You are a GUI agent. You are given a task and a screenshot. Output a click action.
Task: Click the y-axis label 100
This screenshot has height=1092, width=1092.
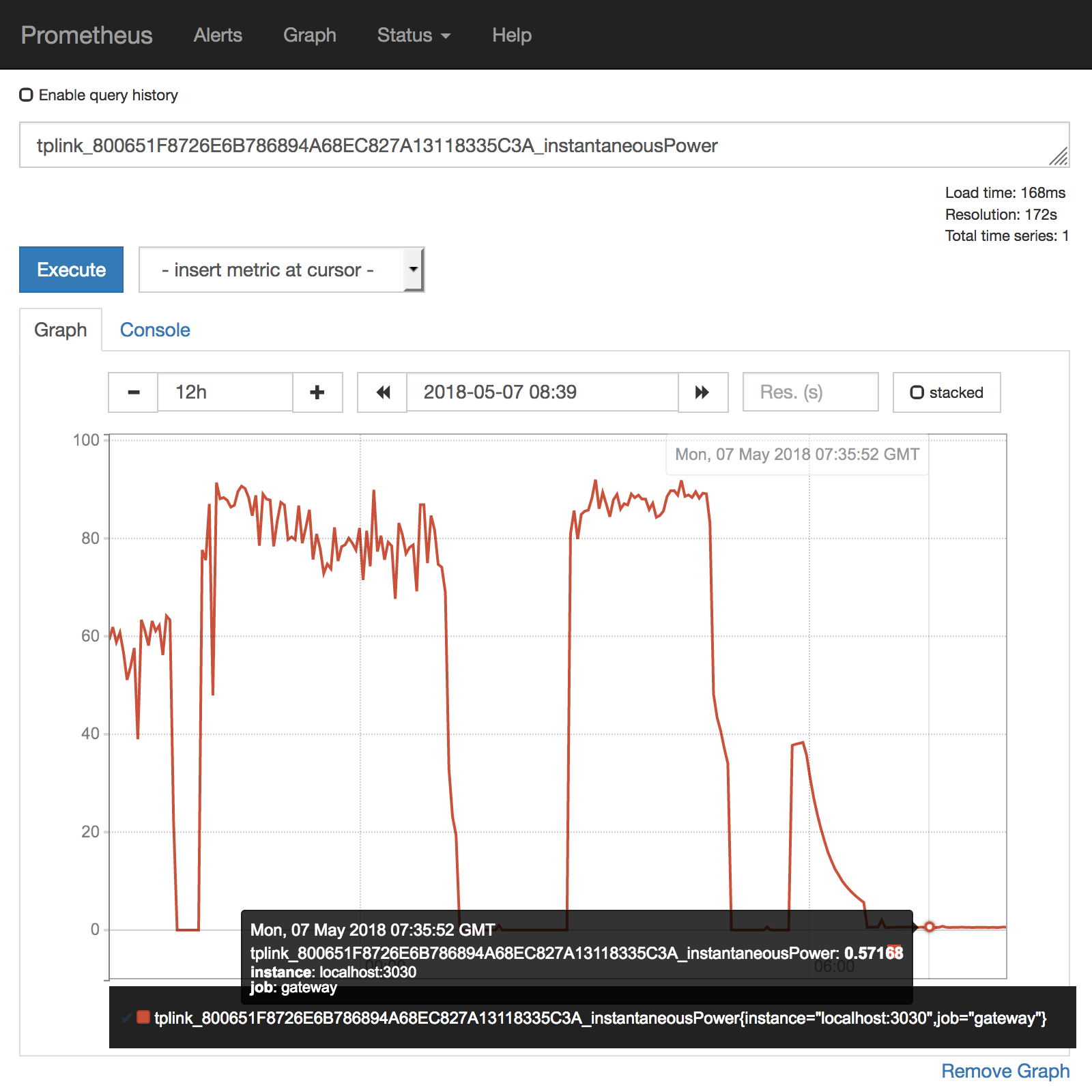(87, 440)
